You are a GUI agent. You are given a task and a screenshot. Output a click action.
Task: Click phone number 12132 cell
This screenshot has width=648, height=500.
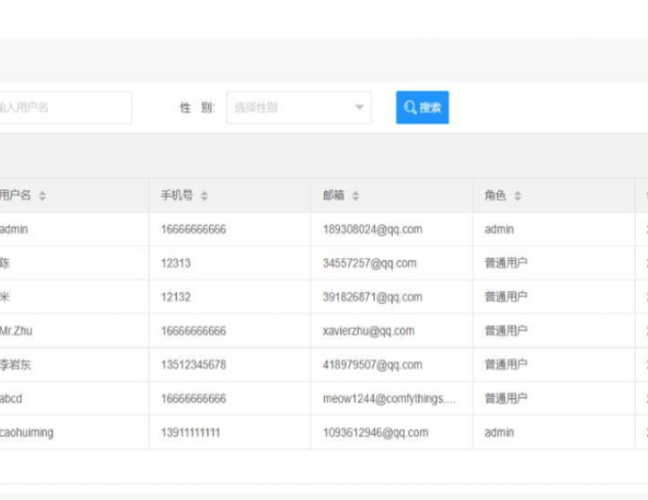[175, 297]
